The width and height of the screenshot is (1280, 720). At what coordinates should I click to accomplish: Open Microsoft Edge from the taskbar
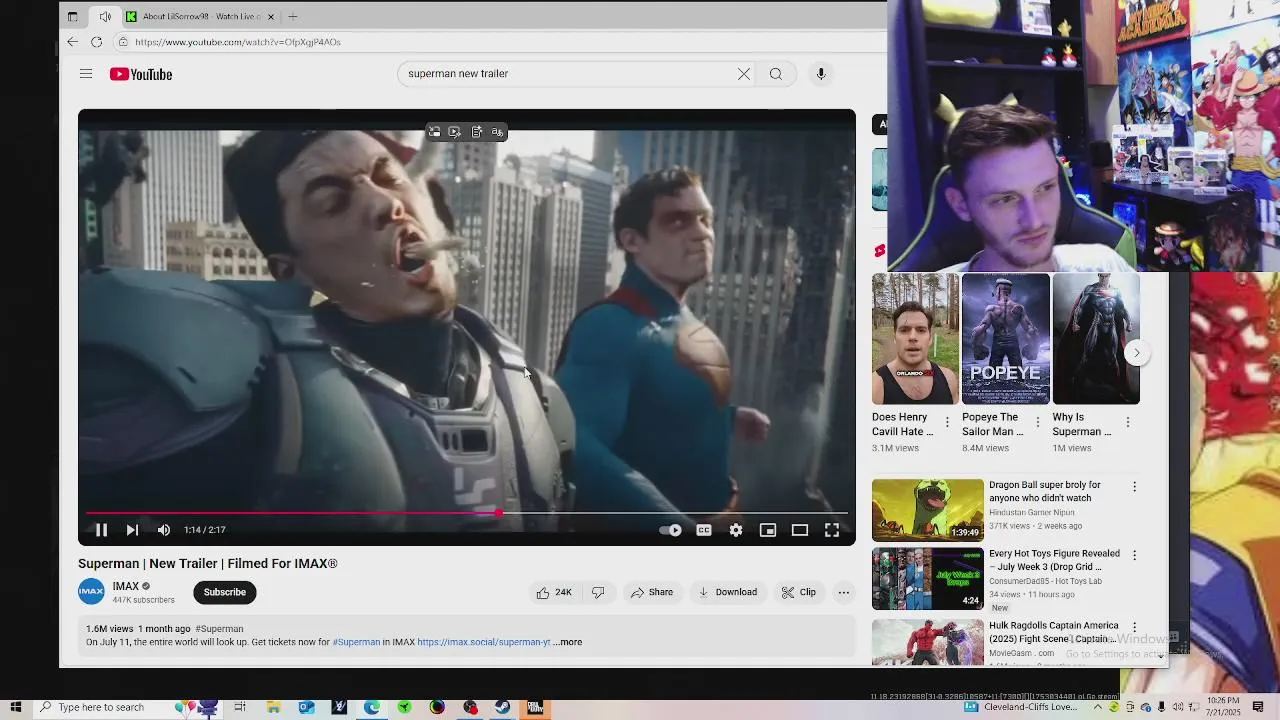coord(372,707)
